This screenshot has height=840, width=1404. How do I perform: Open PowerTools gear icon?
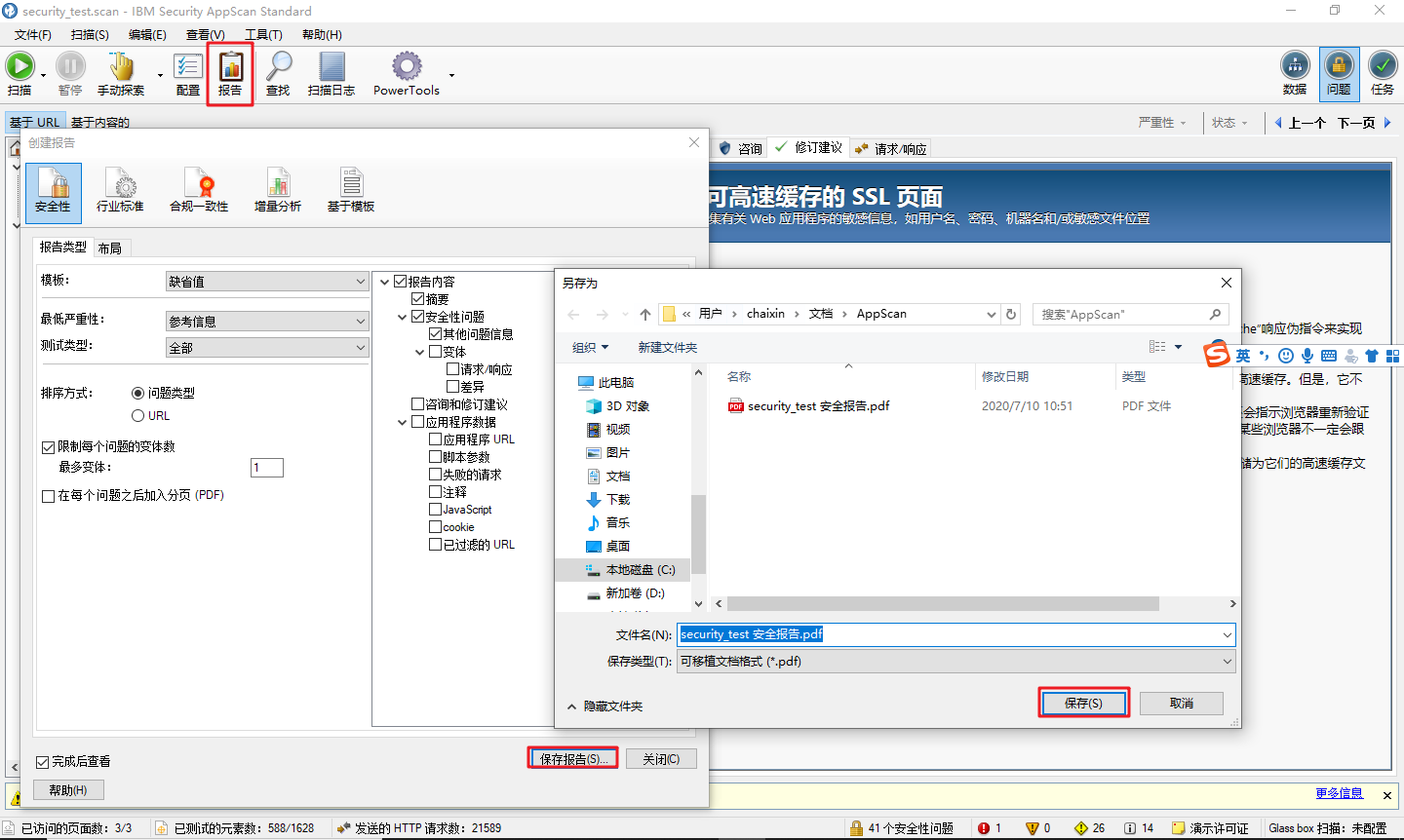point(407,66)
